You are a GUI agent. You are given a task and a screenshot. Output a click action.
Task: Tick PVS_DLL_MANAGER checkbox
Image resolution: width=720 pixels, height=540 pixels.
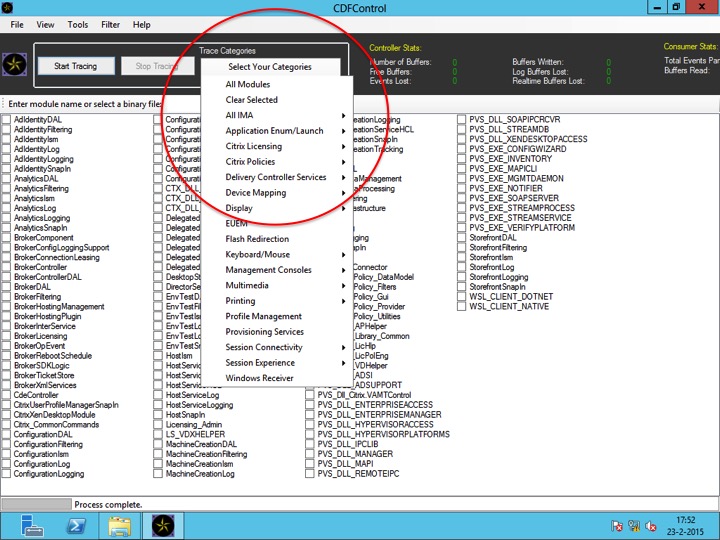click(x=310, y=454)
